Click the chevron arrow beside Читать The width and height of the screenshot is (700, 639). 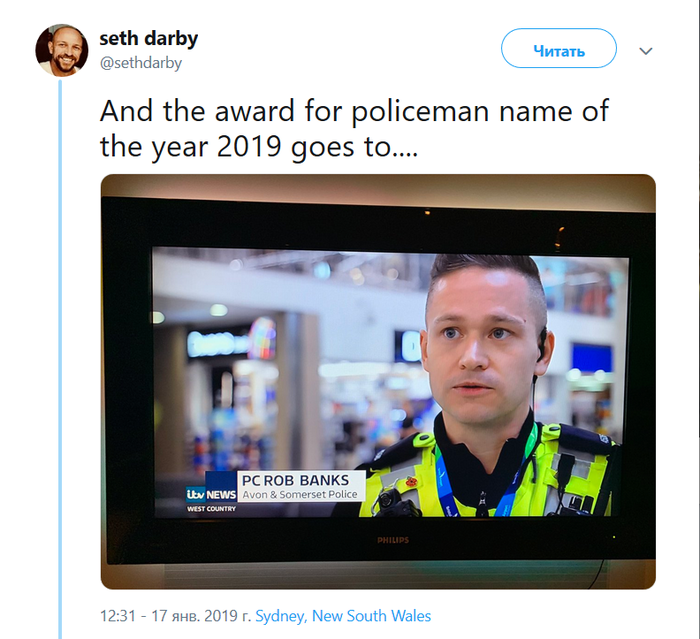646,51
